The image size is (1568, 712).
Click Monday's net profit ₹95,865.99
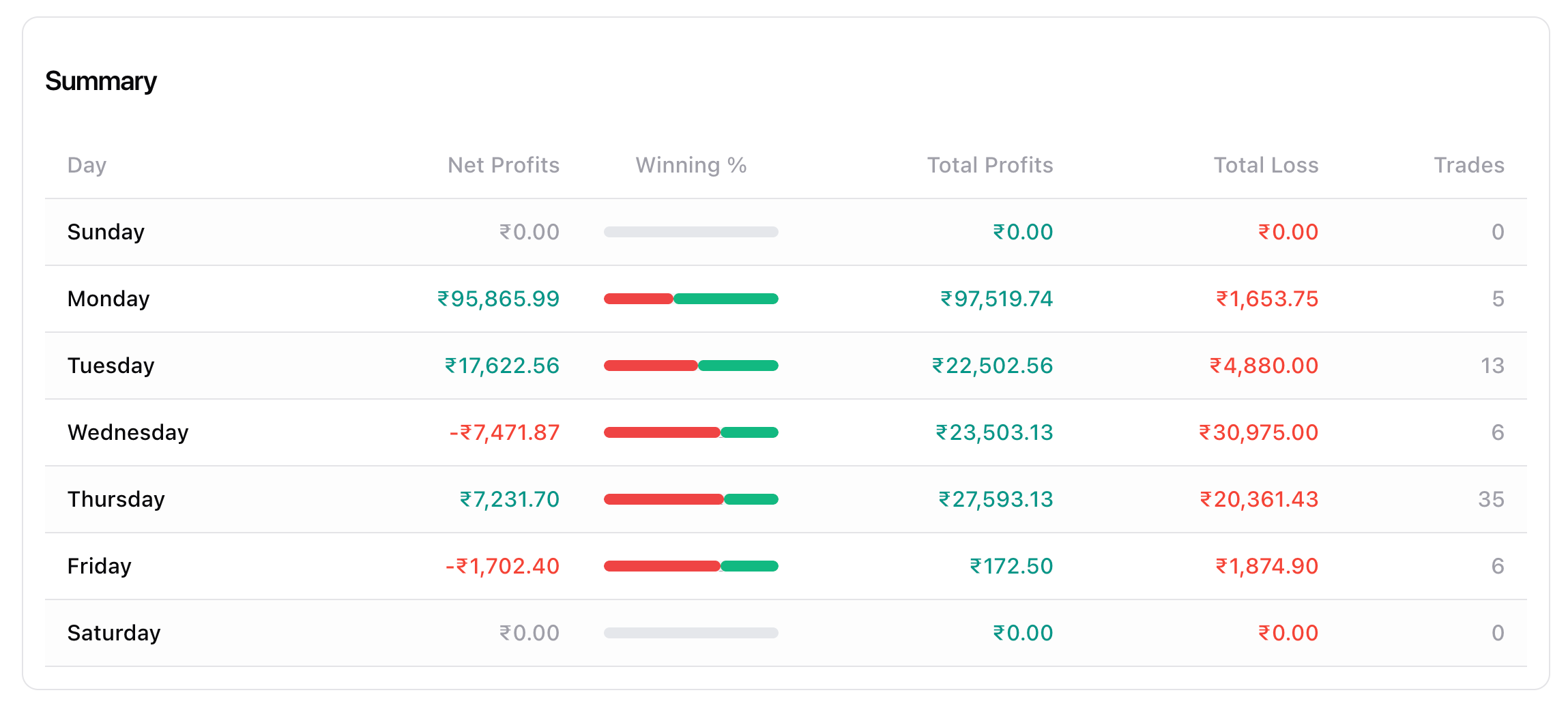point(498,299)
